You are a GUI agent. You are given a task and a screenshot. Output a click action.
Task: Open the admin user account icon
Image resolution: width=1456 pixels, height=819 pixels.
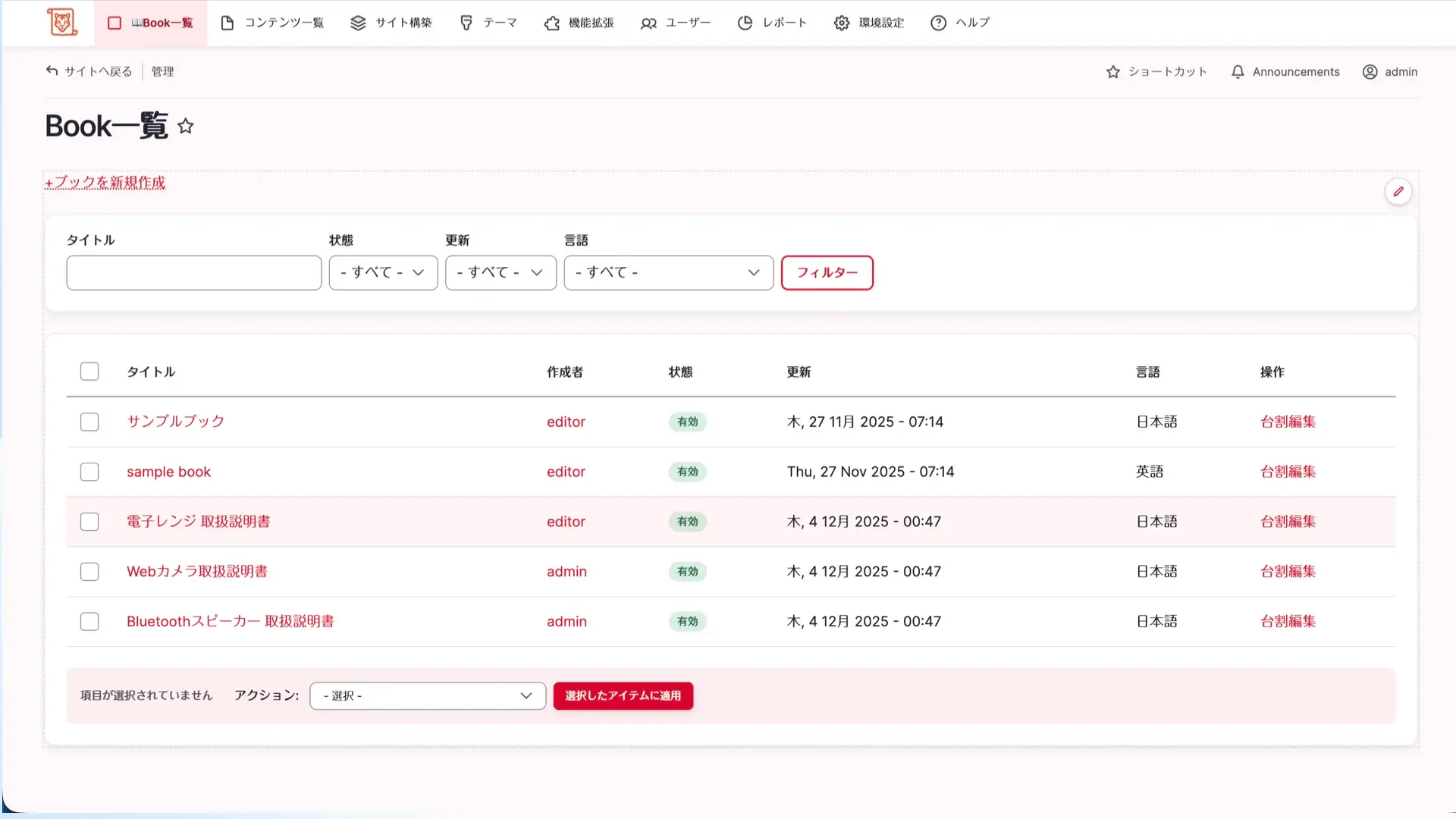click(x=1370, y=71)
